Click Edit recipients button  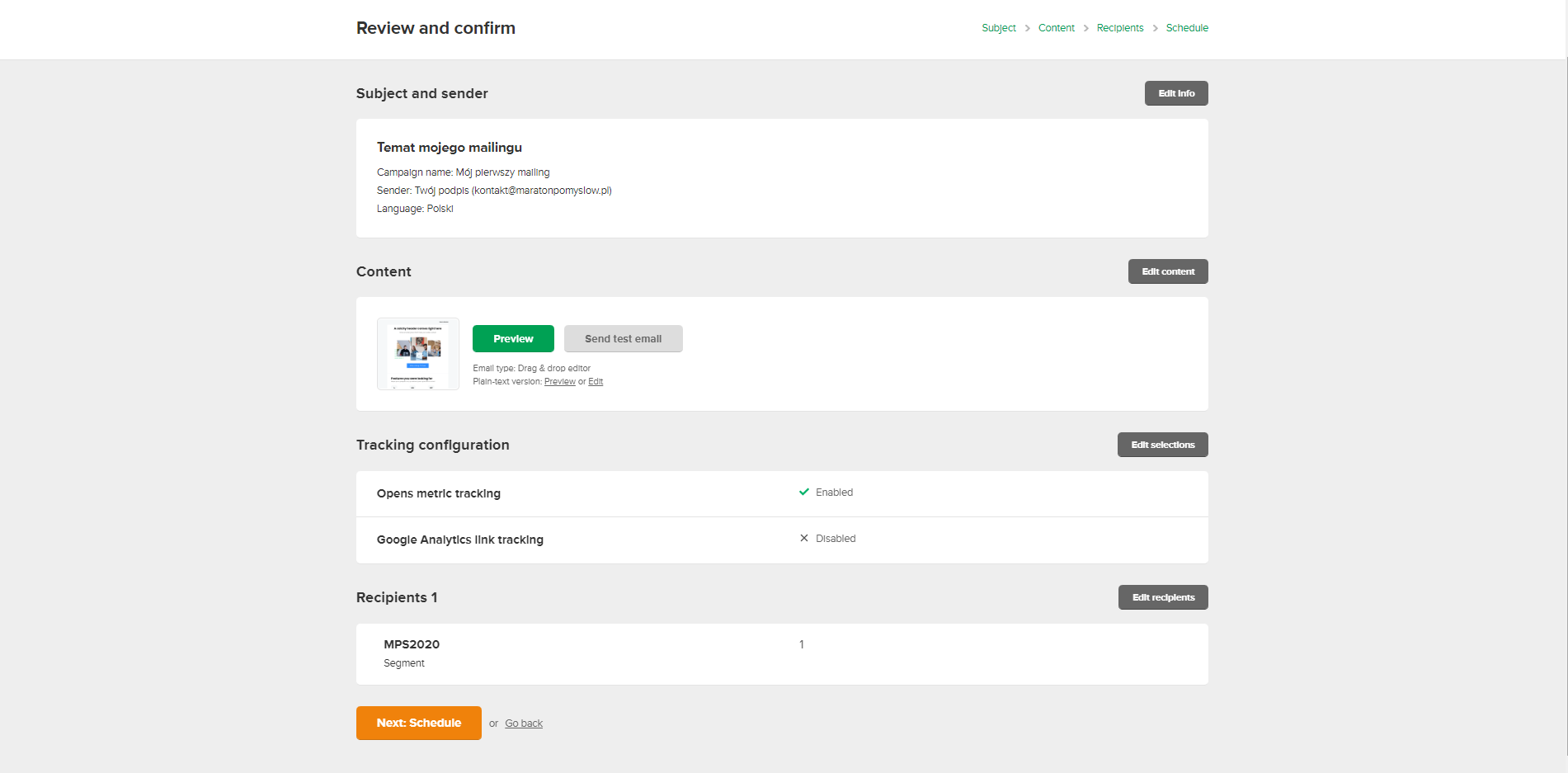tap(1163, 596)
